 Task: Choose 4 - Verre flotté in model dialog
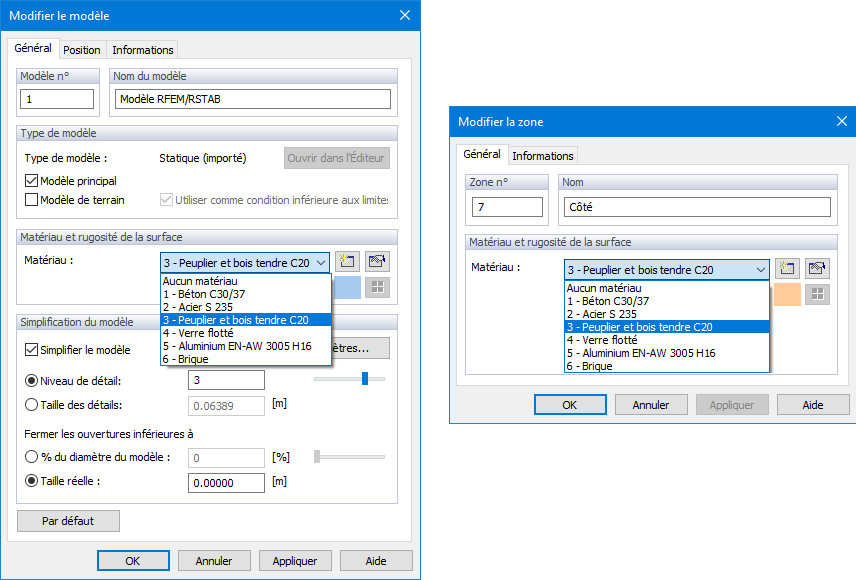[x=246, y=333]
